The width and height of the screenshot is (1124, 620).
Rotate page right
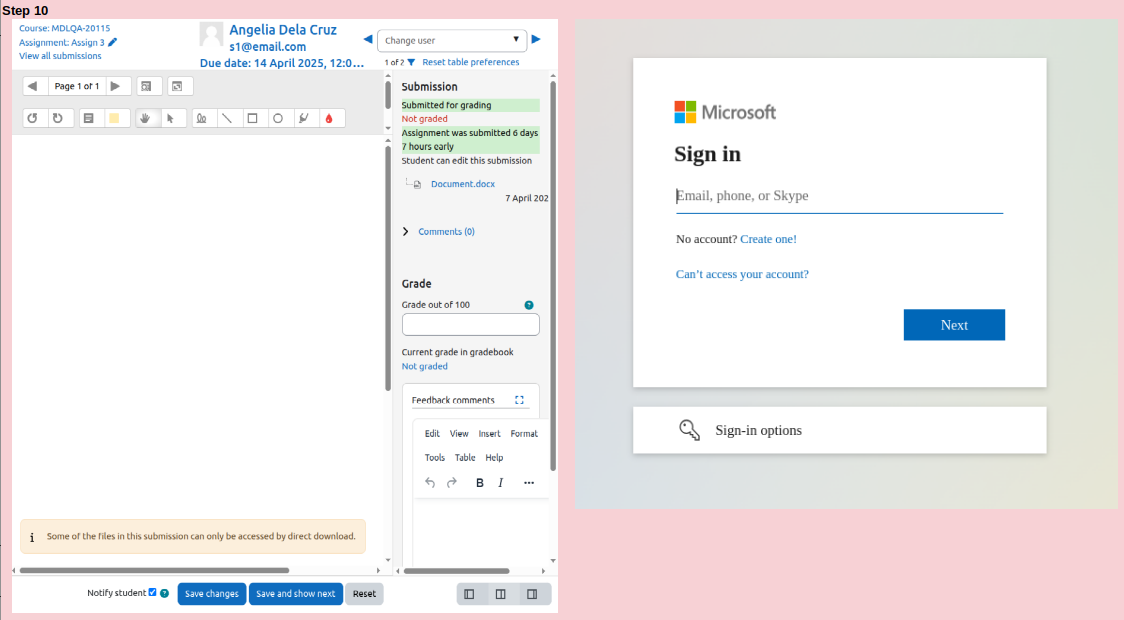(x=58, y=118)
